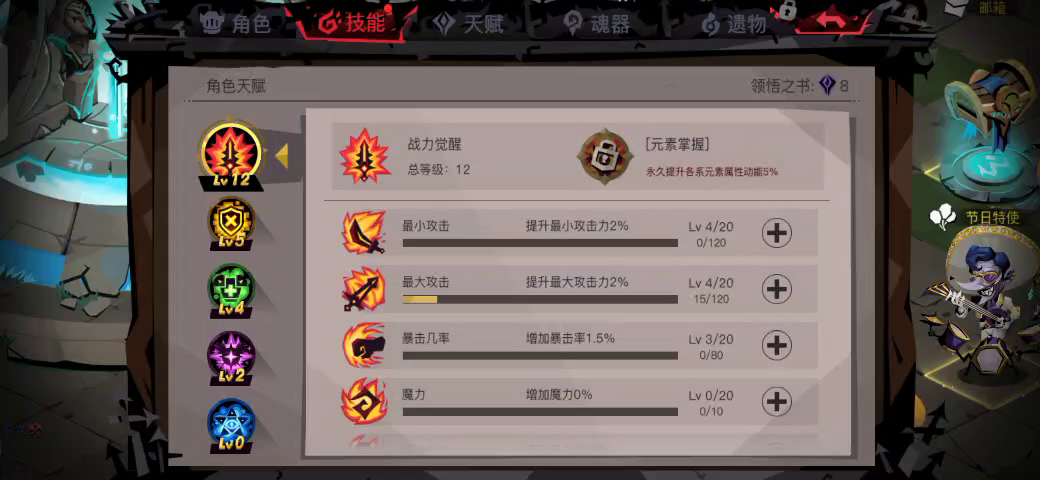Switch to the 角色 tab
The height and width of the screenshot is (480, 1040).
[237, 25]
